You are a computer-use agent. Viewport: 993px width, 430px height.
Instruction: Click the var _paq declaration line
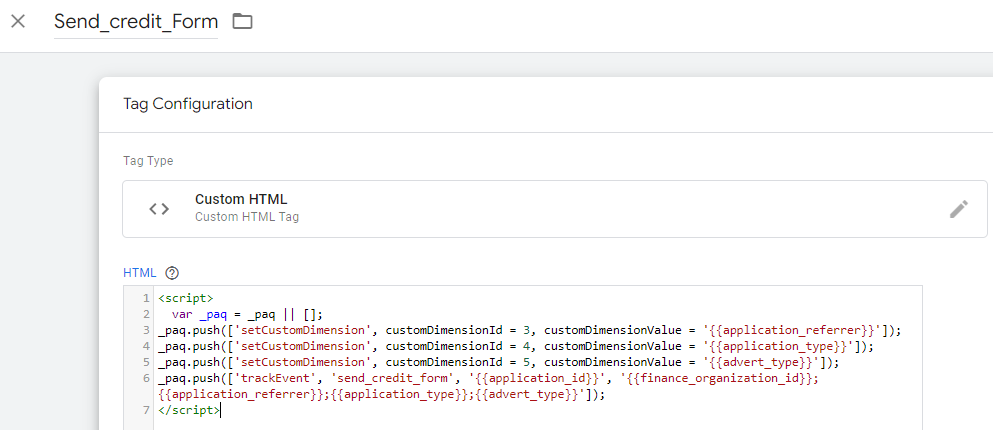point(247,314)
